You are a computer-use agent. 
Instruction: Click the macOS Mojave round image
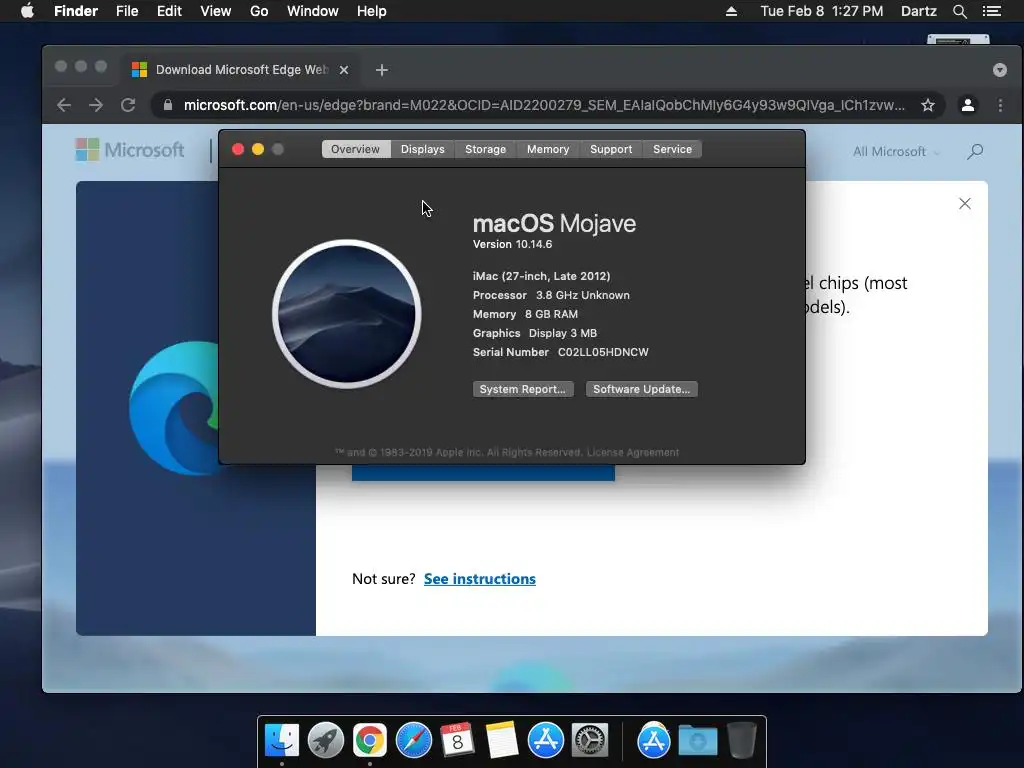(347, 314)
